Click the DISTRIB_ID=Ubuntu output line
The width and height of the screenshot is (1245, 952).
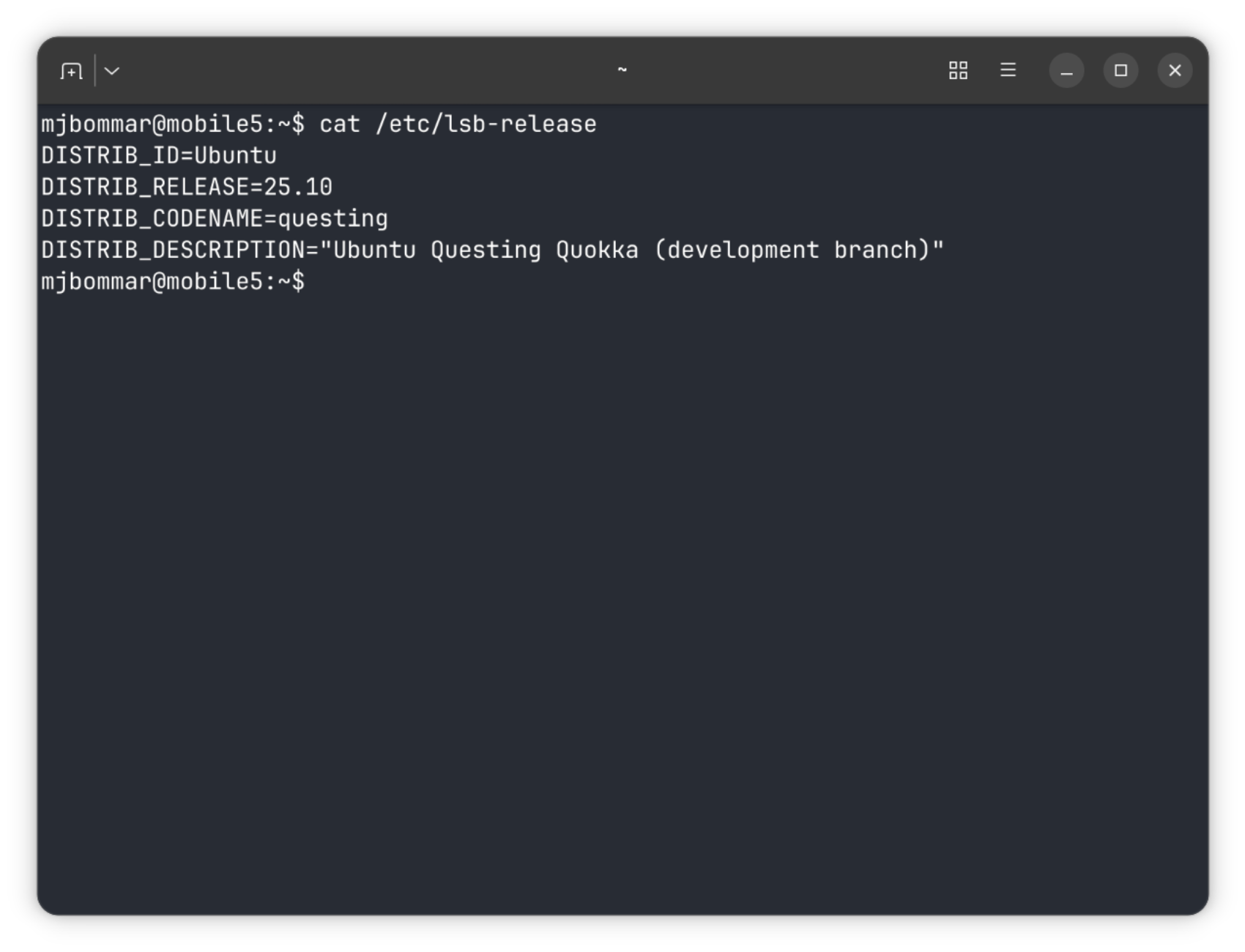click(159, 156)
